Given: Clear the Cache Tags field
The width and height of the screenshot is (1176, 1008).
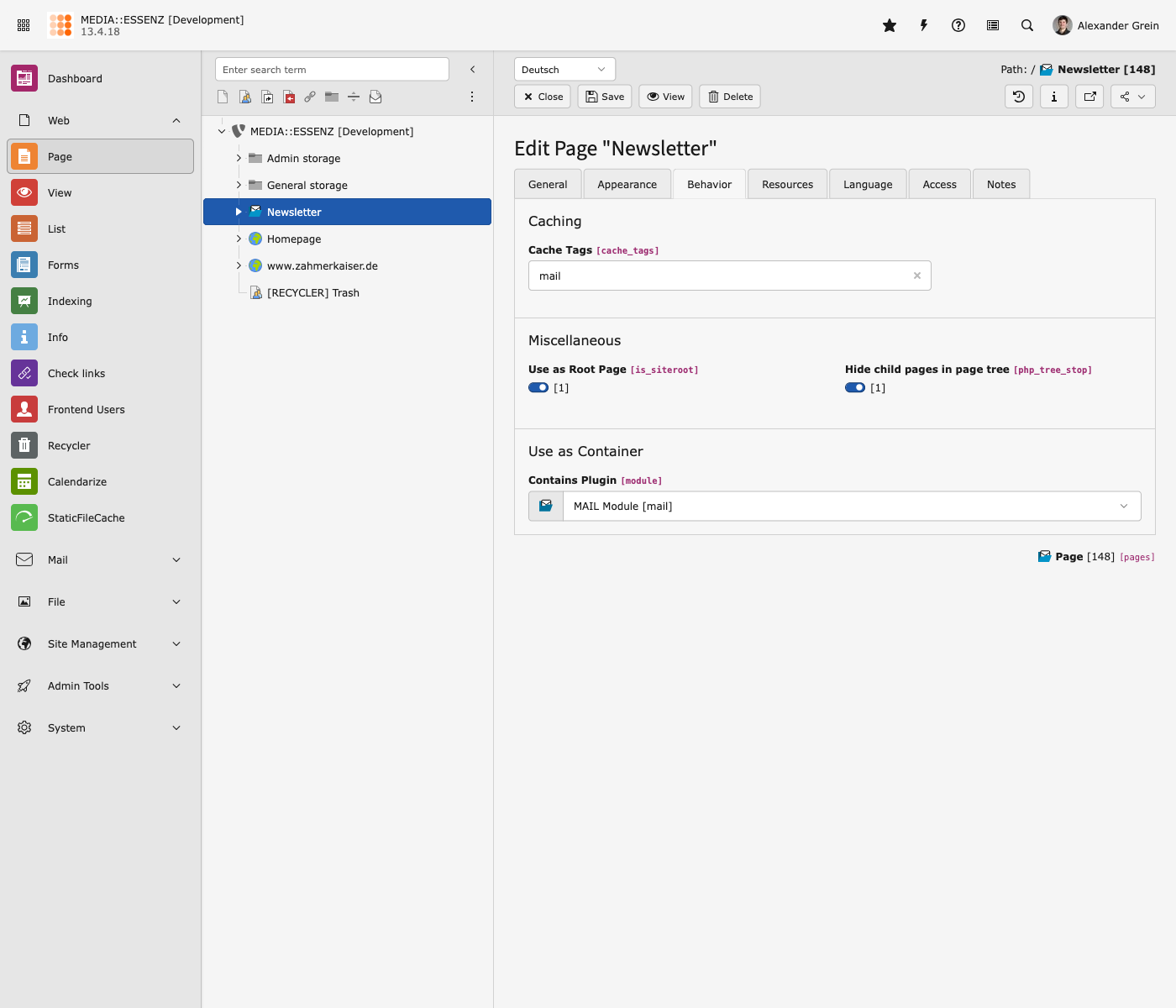Looking at the screenshot, I should pos(917,276).
